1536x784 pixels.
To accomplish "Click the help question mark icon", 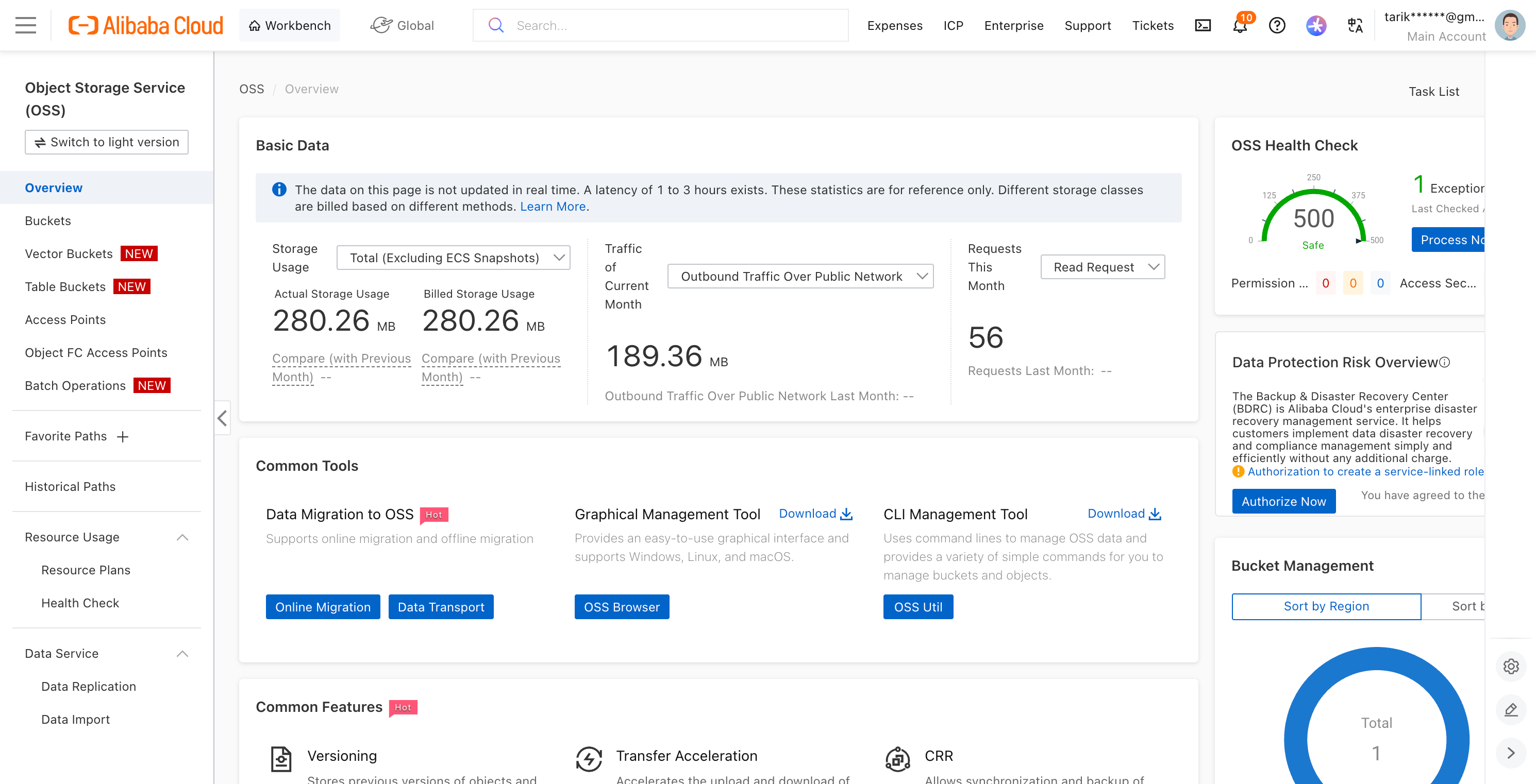I will (1277, 26).
